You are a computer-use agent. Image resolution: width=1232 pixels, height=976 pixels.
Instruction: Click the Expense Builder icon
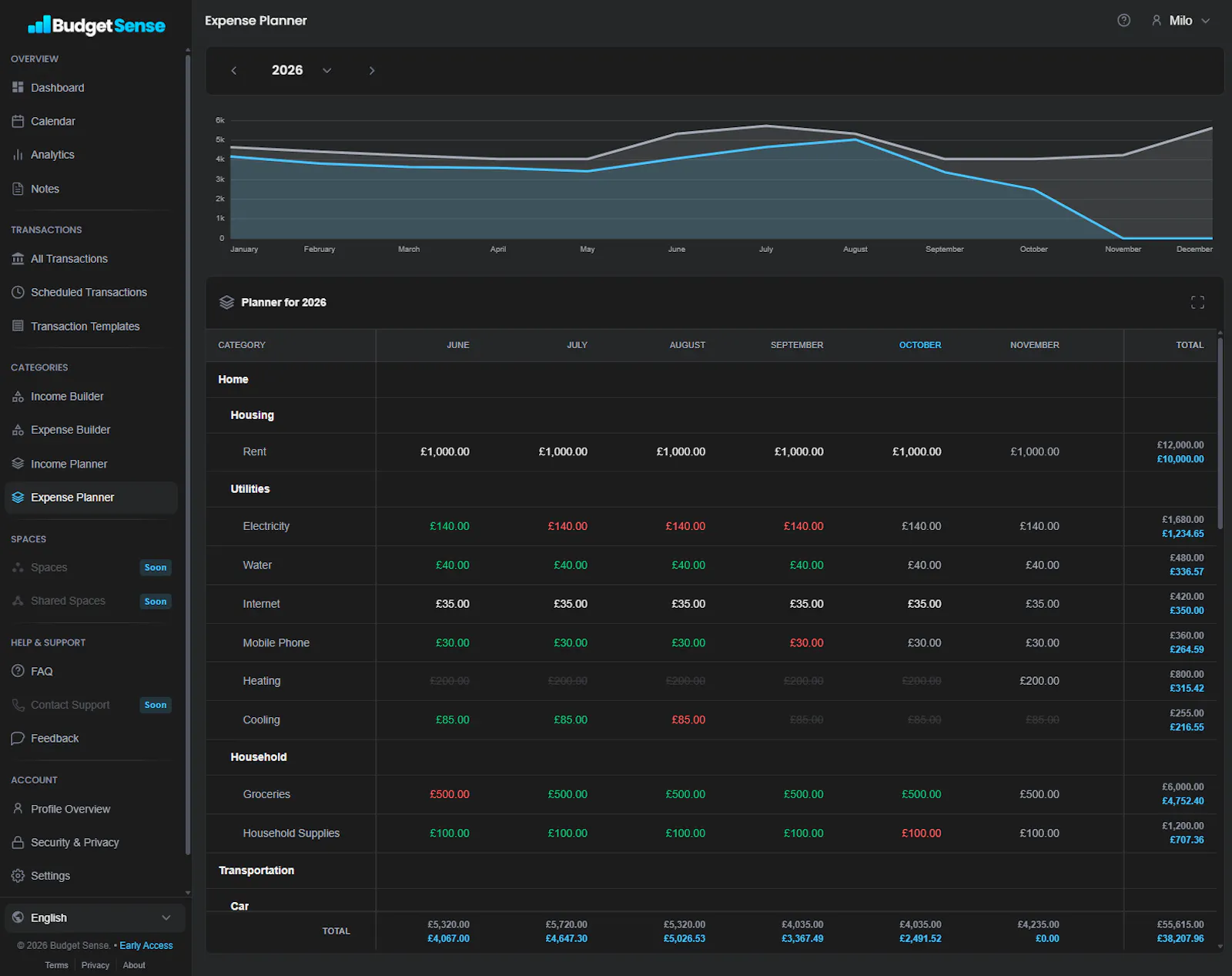tap(18, 430)
